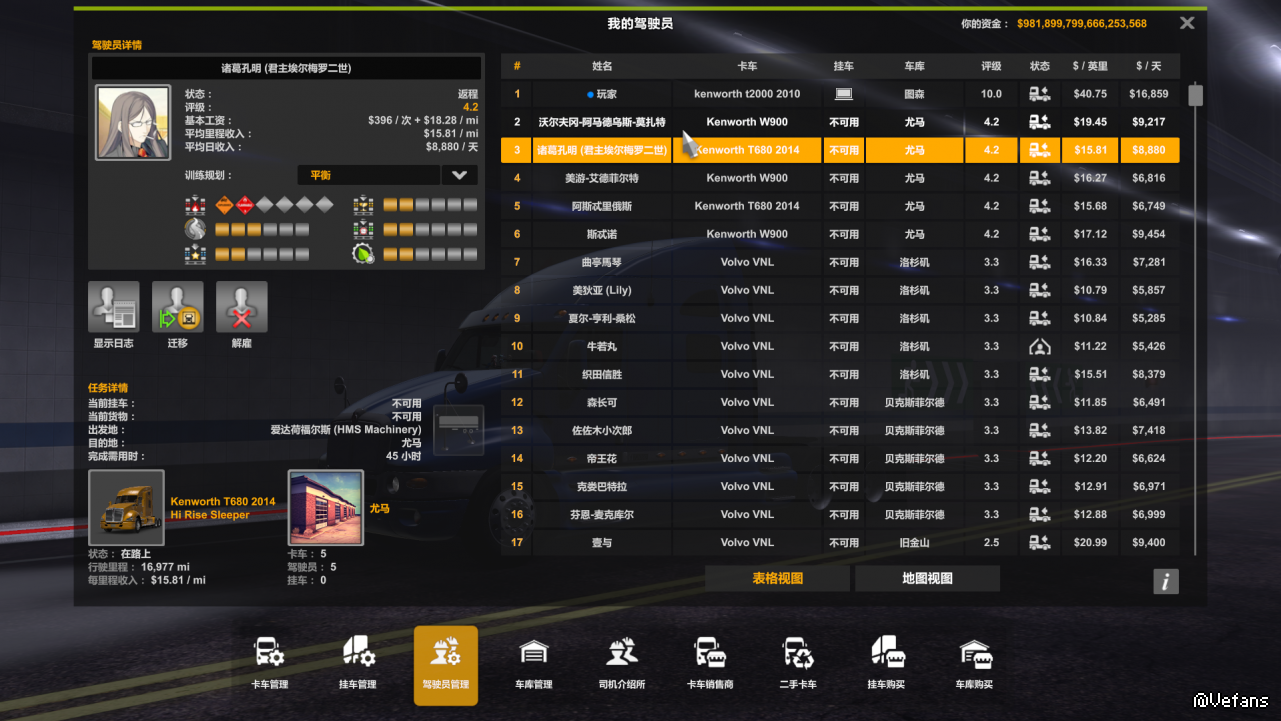Select driver 美游-艾德菲尔特
This screenshot has width=1281, height=721.
click(601, 178)
